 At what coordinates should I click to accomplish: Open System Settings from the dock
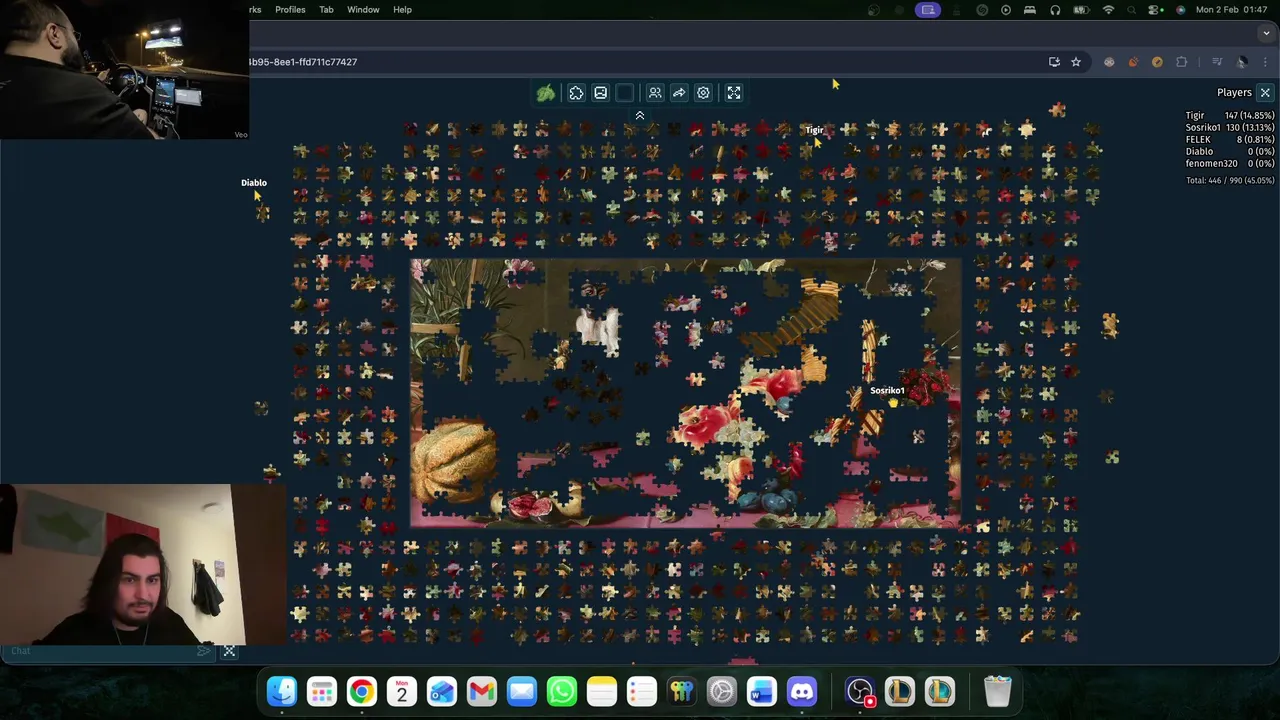[x=722, y=691]
